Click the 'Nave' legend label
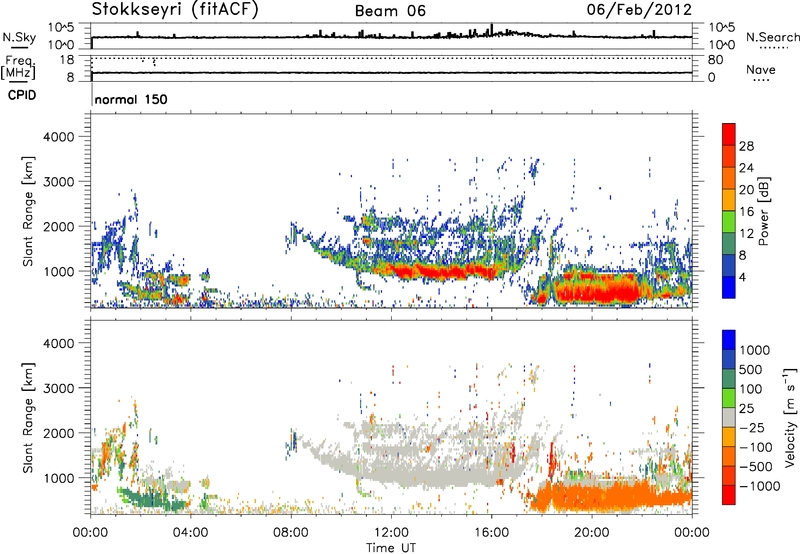The width and height of the screenshot is (800, 554). 761,69
